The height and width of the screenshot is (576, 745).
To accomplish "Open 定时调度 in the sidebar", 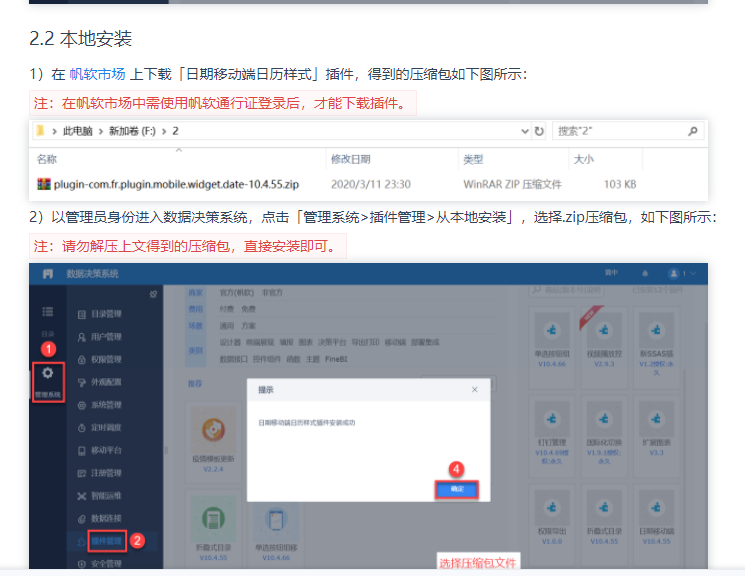I will pyautogui.click(x=106, y=428).
